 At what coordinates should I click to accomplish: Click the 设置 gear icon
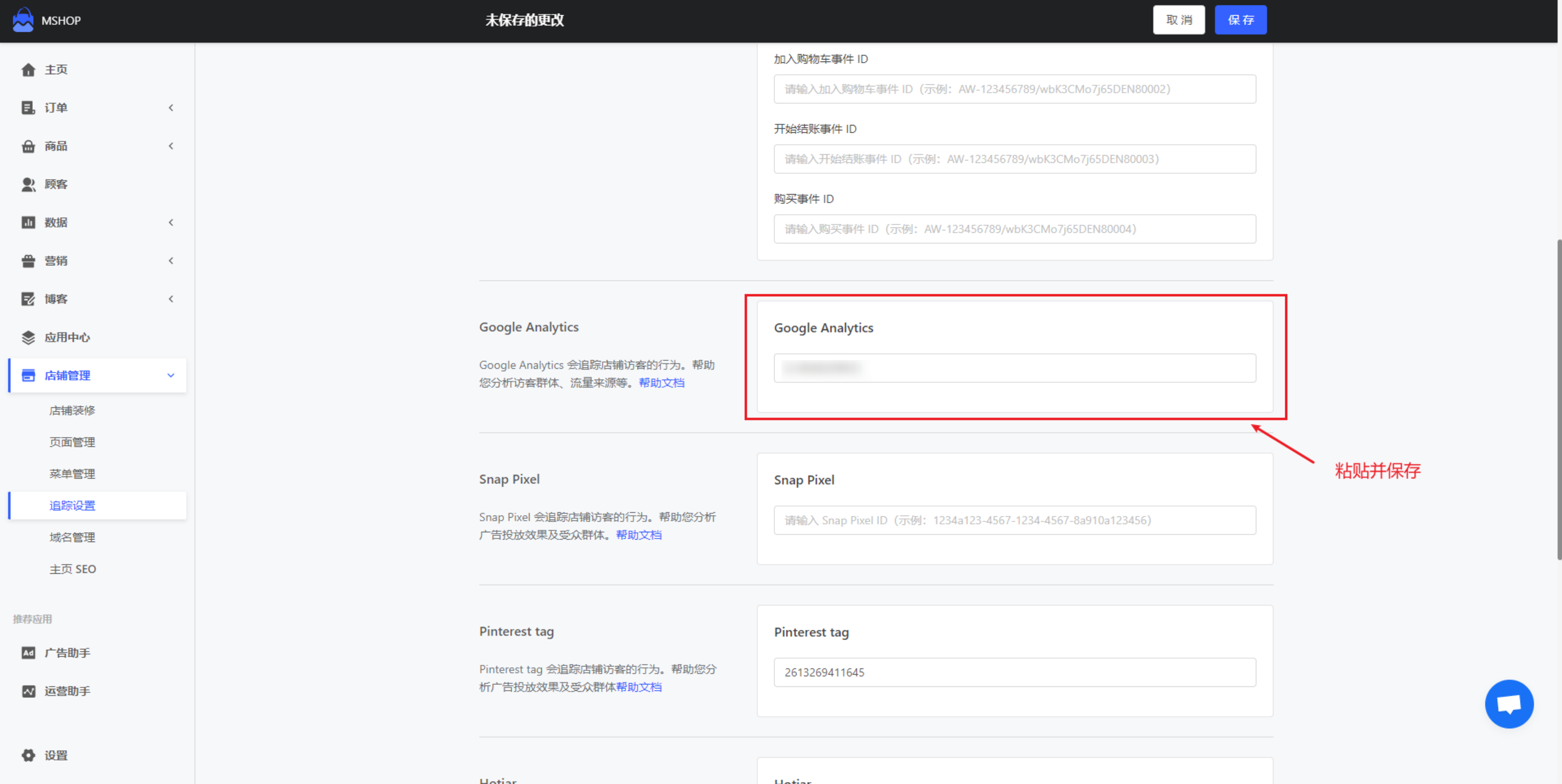28,755
